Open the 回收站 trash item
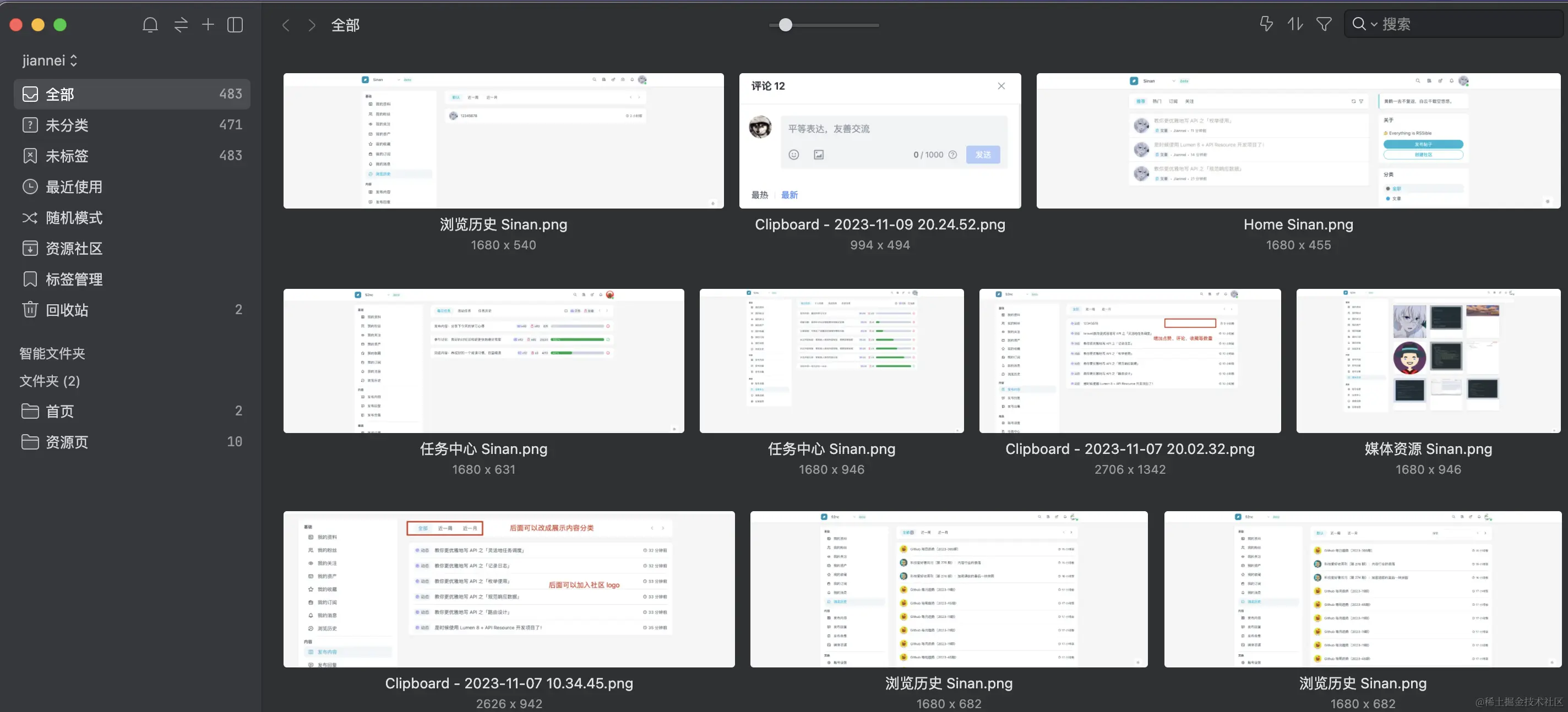Viewport: 1568px width, 712px height. [x=67, y=310]
